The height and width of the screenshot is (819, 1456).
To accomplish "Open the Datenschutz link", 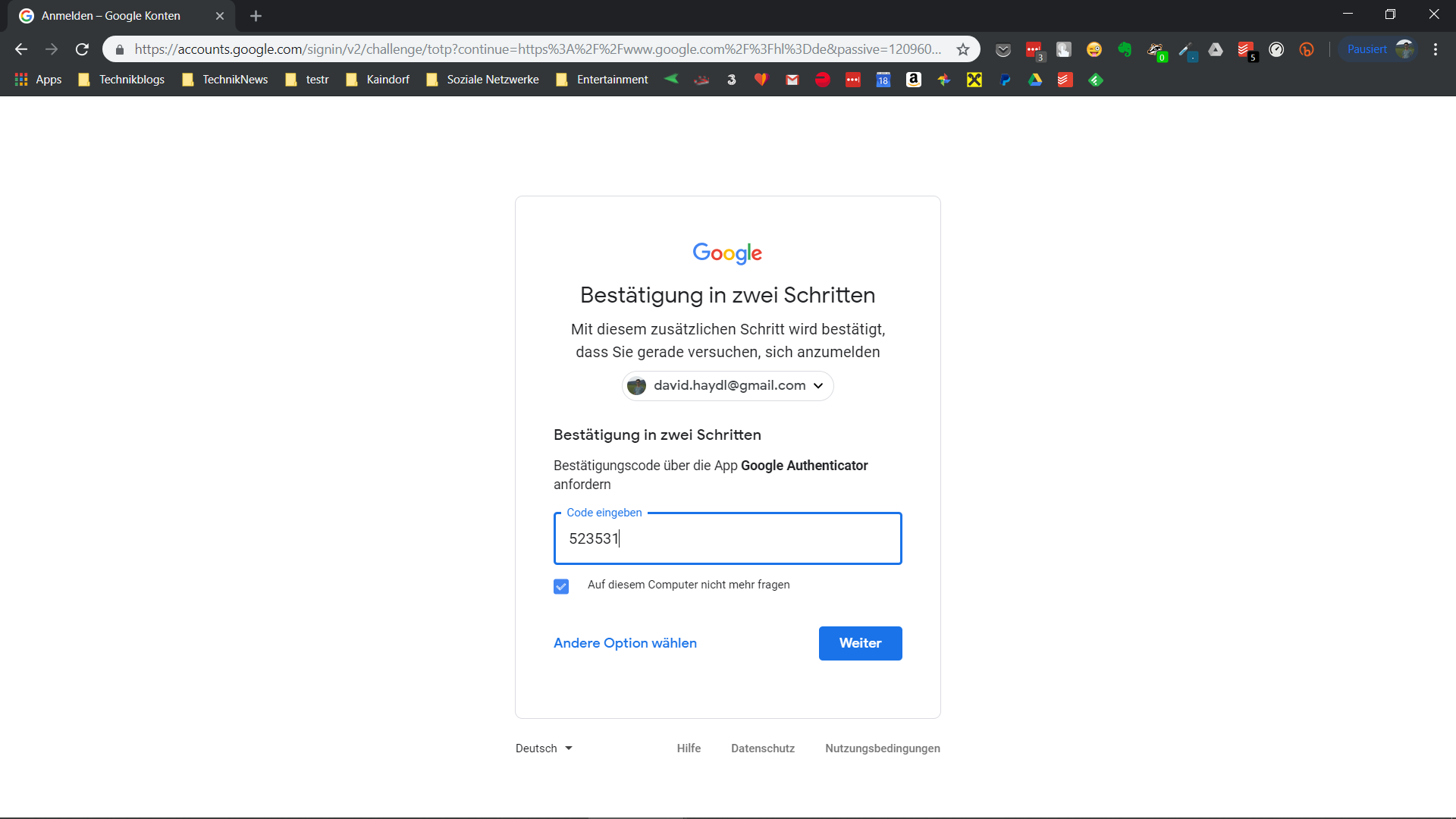I will (x=763, y=748).
